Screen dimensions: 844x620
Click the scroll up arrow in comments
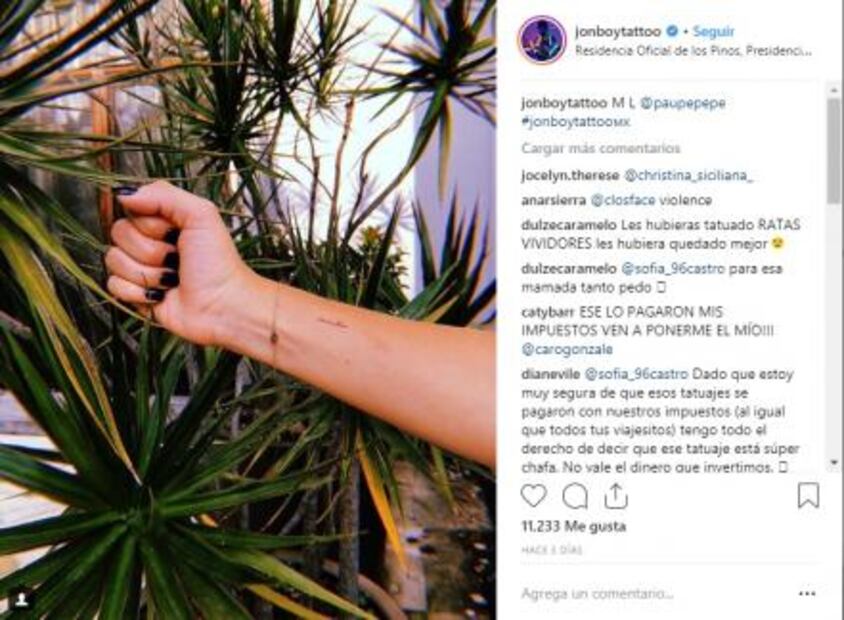coord(835,89)
